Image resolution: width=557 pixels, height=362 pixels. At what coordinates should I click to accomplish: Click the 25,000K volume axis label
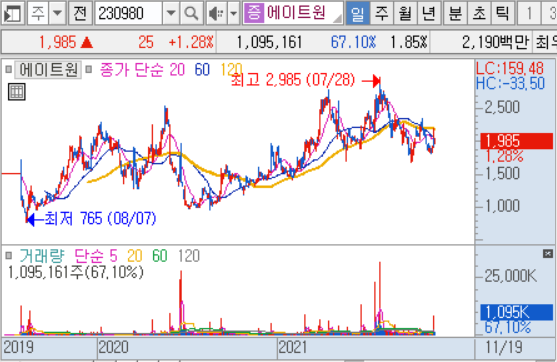click(x=510, y=276)
